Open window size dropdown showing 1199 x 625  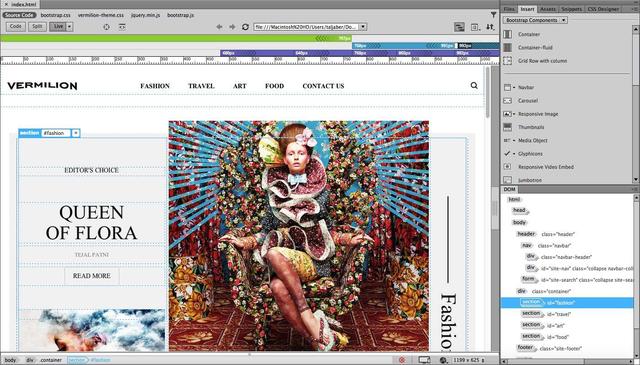pyautogui.click(x=468, y=360)
